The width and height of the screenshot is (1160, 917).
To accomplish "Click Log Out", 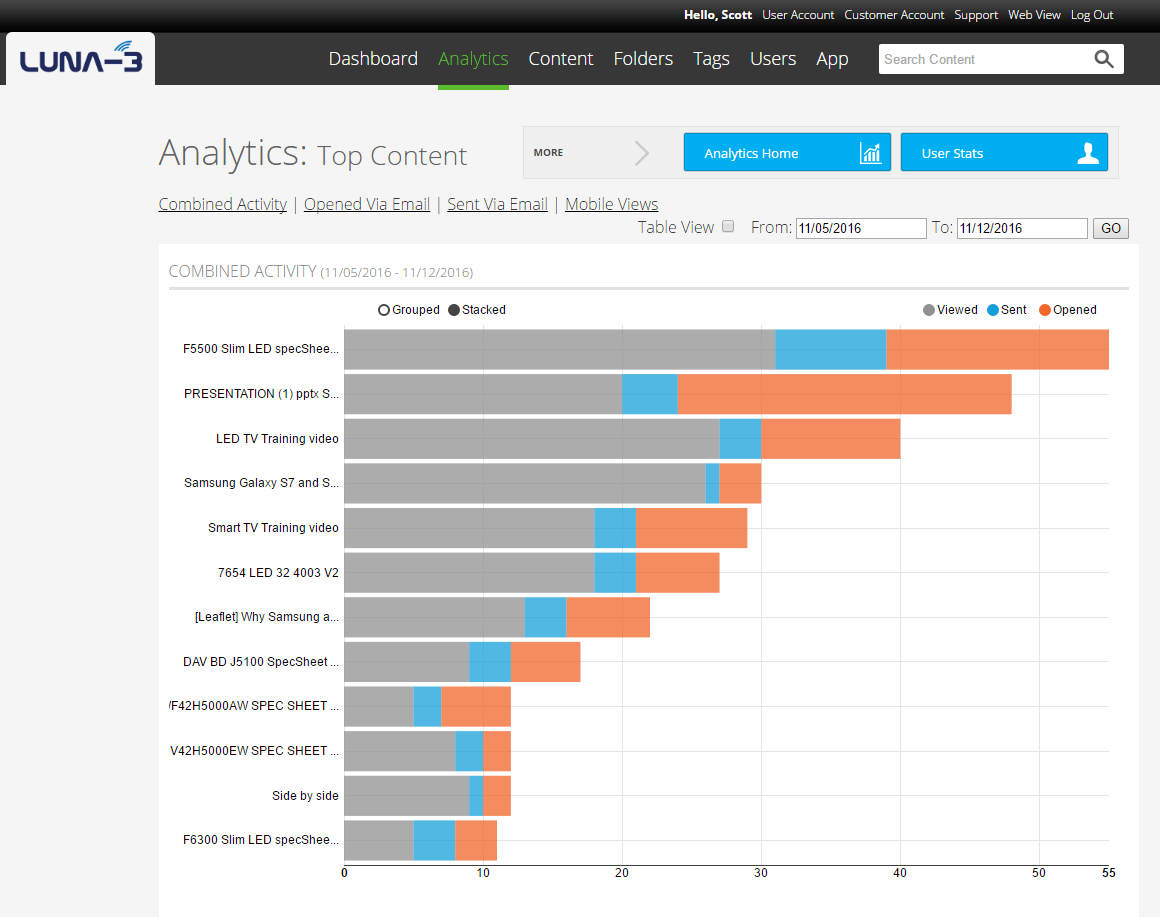I will [1092, 15].
